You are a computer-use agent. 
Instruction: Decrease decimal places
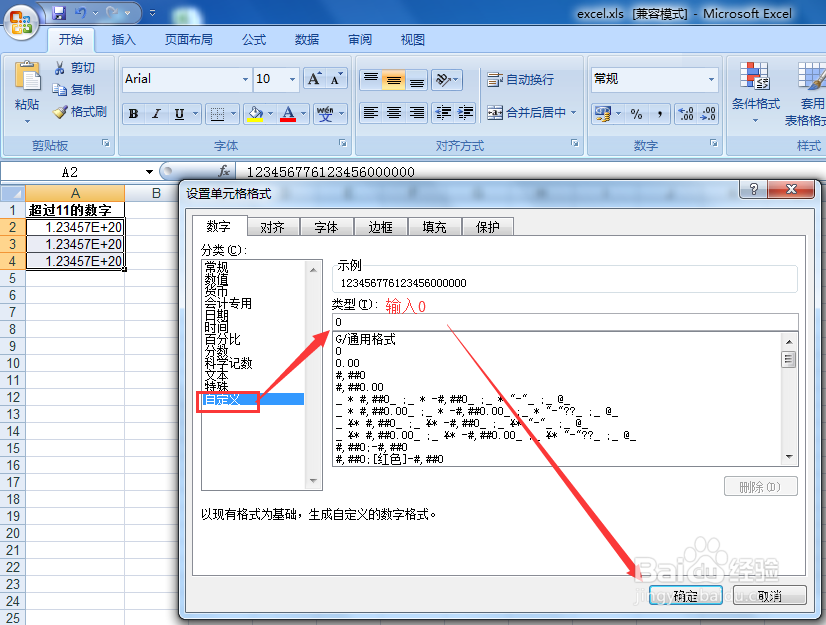tap(707, 113)
